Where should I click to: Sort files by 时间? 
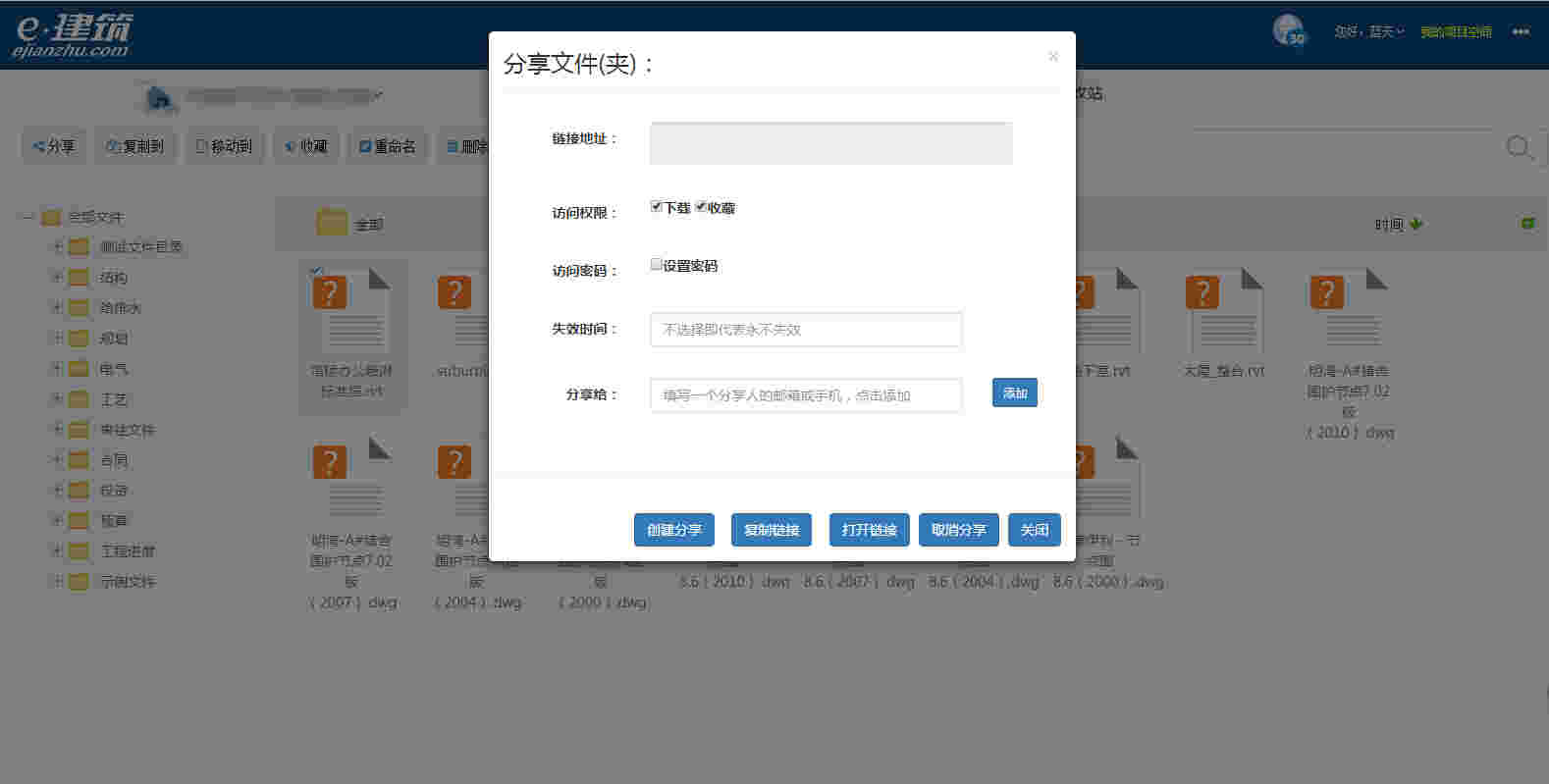(1398, 225)
